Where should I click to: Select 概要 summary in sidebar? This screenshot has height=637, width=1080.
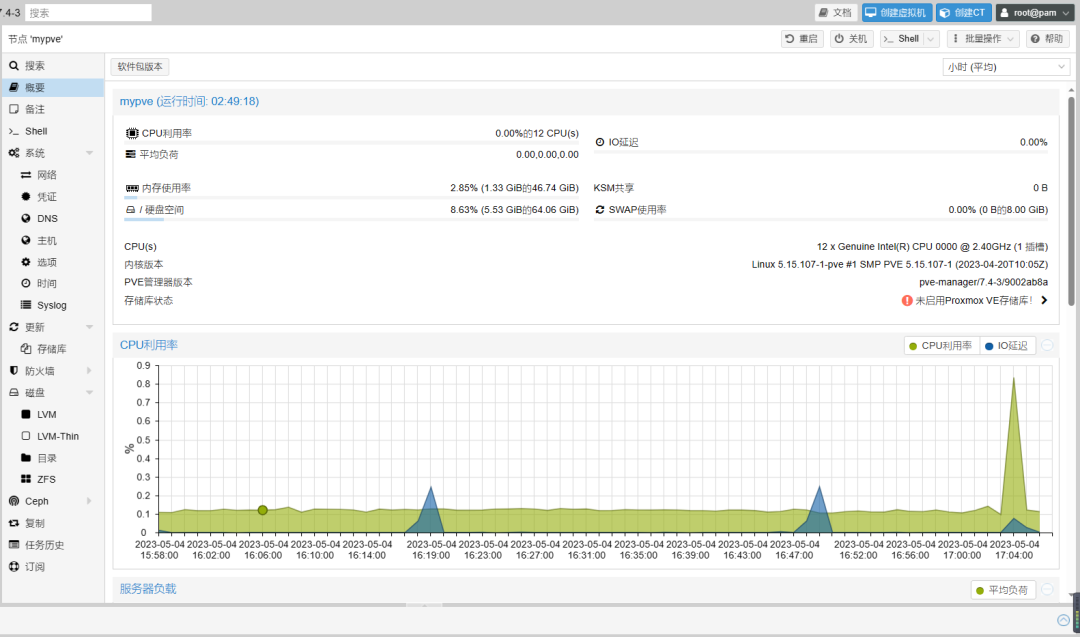click(35, 88)
